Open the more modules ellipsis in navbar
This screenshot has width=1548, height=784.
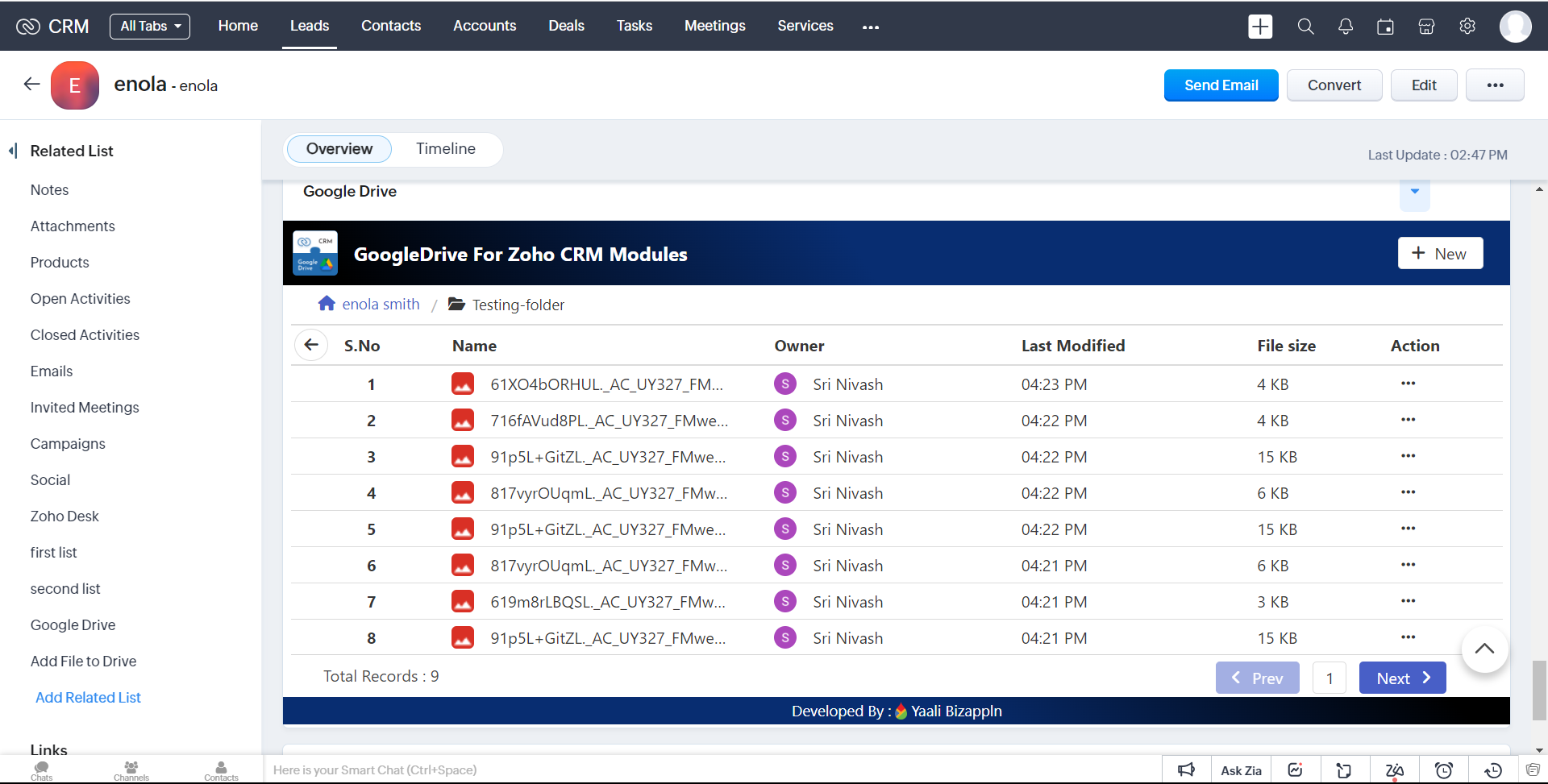pos(870,27)
